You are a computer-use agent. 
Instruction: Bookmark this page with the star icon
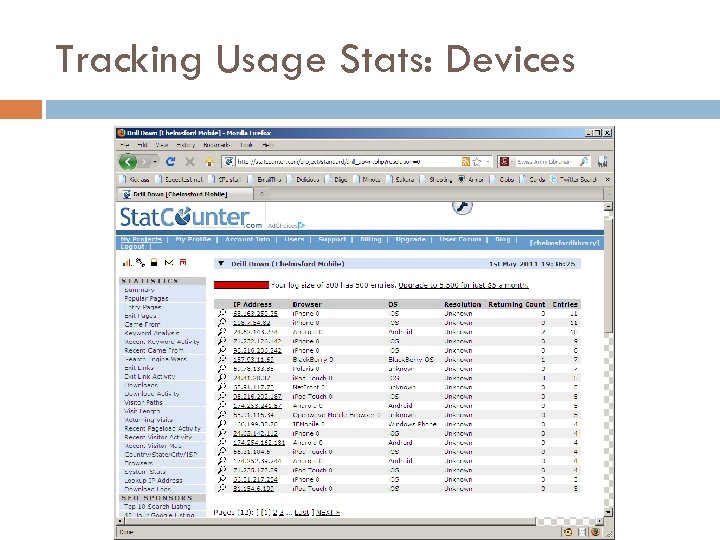pyautogui.click(x=477, y=162)
